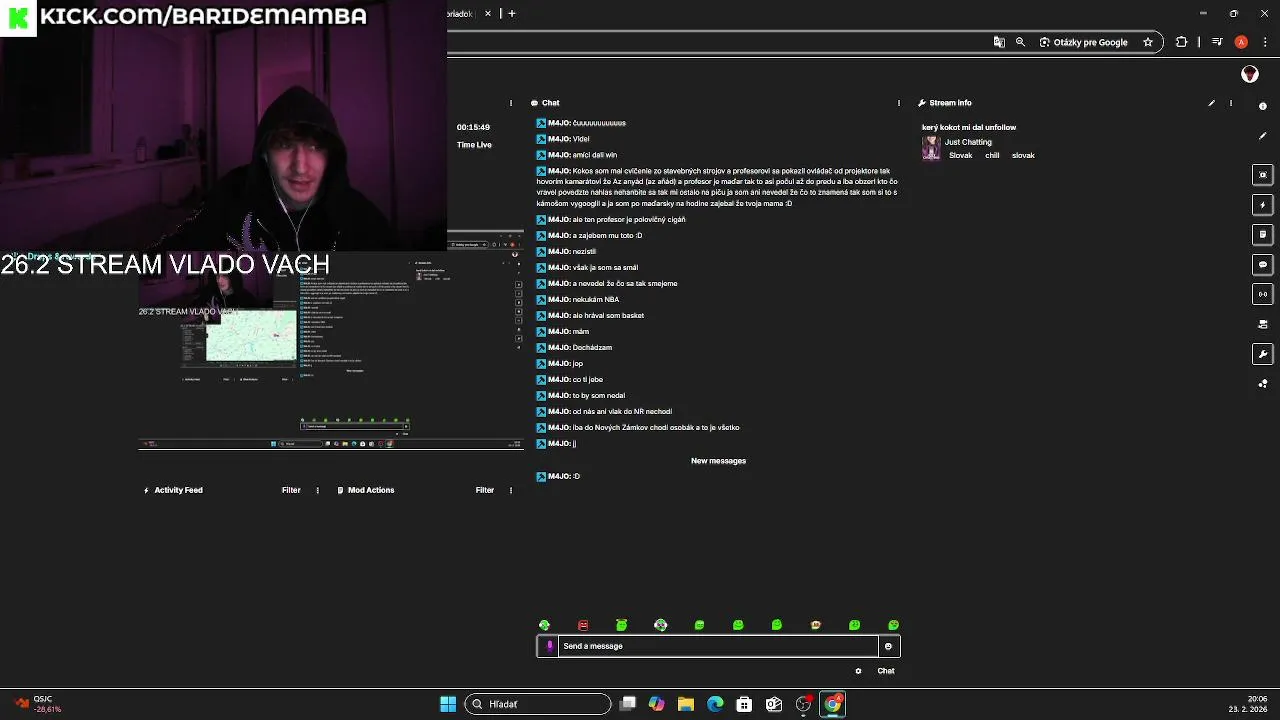Bookmark this page with star icon
This screenshot has height=720, width=1280.
pos(1148,42)
